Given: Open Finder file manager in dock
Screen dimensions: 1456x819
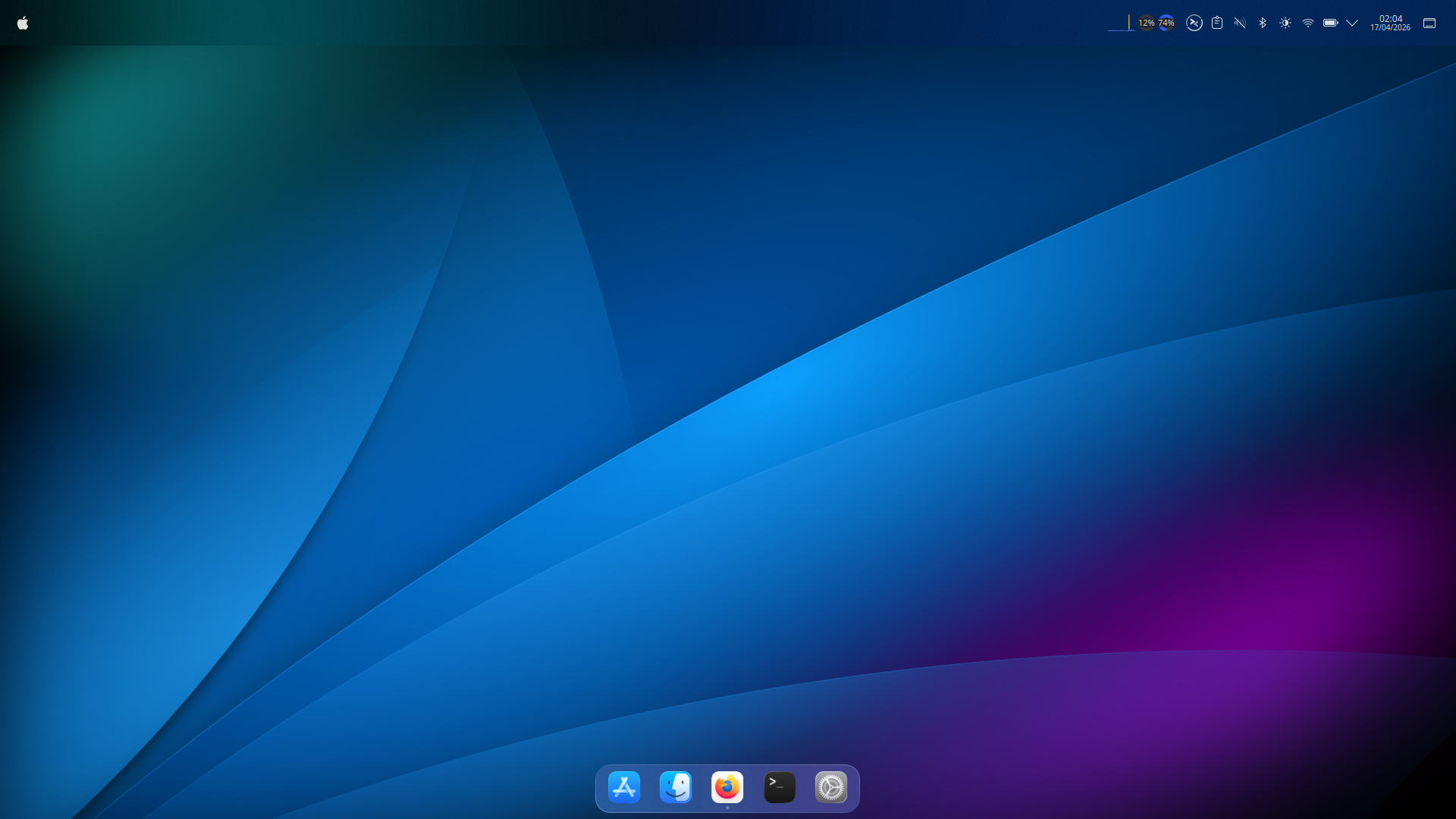Looking at the screenshot, I should [x=676, y=788].
